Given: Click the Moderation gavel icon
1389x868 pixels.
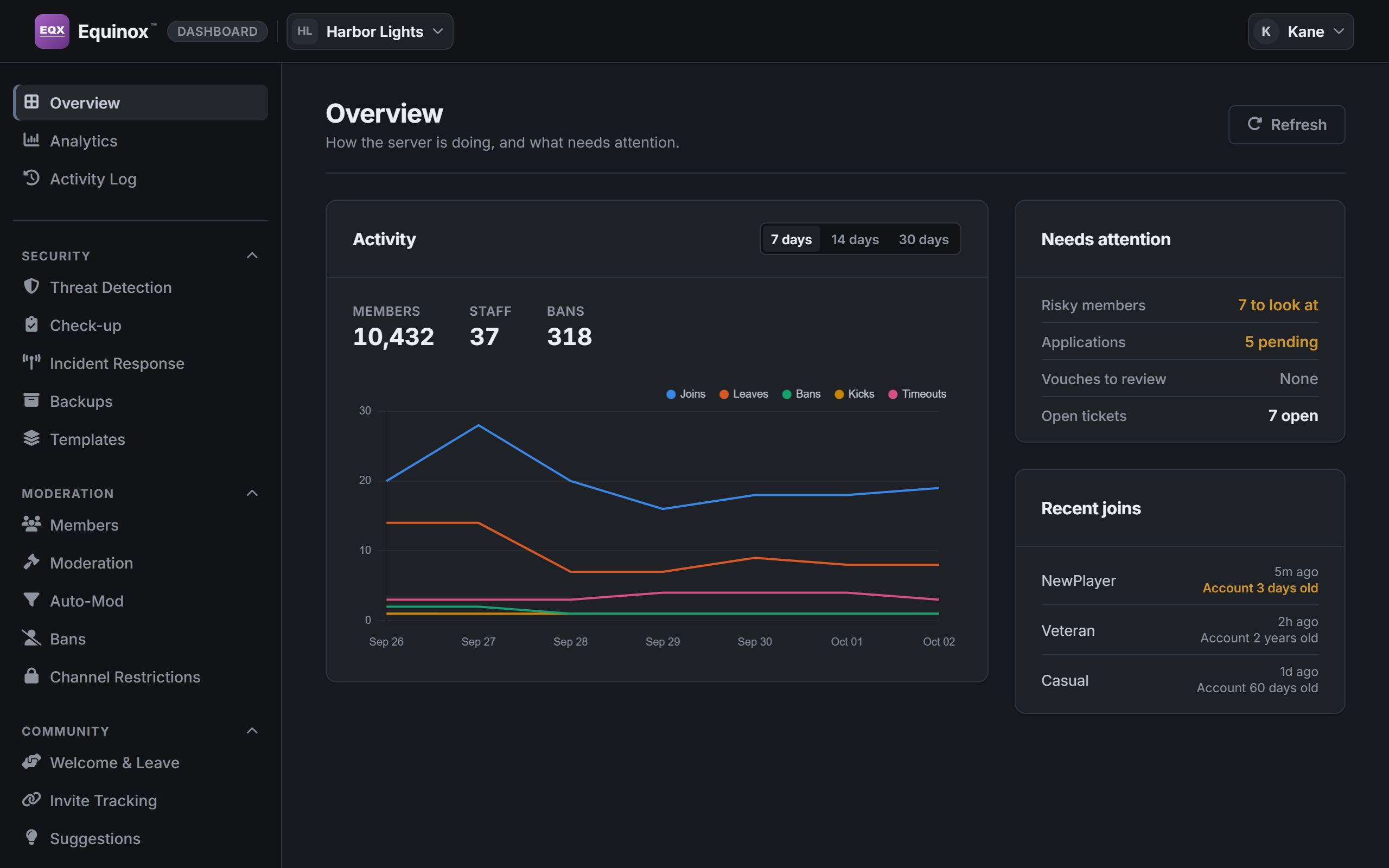Looking at the screenshot, I should [31, 561].
